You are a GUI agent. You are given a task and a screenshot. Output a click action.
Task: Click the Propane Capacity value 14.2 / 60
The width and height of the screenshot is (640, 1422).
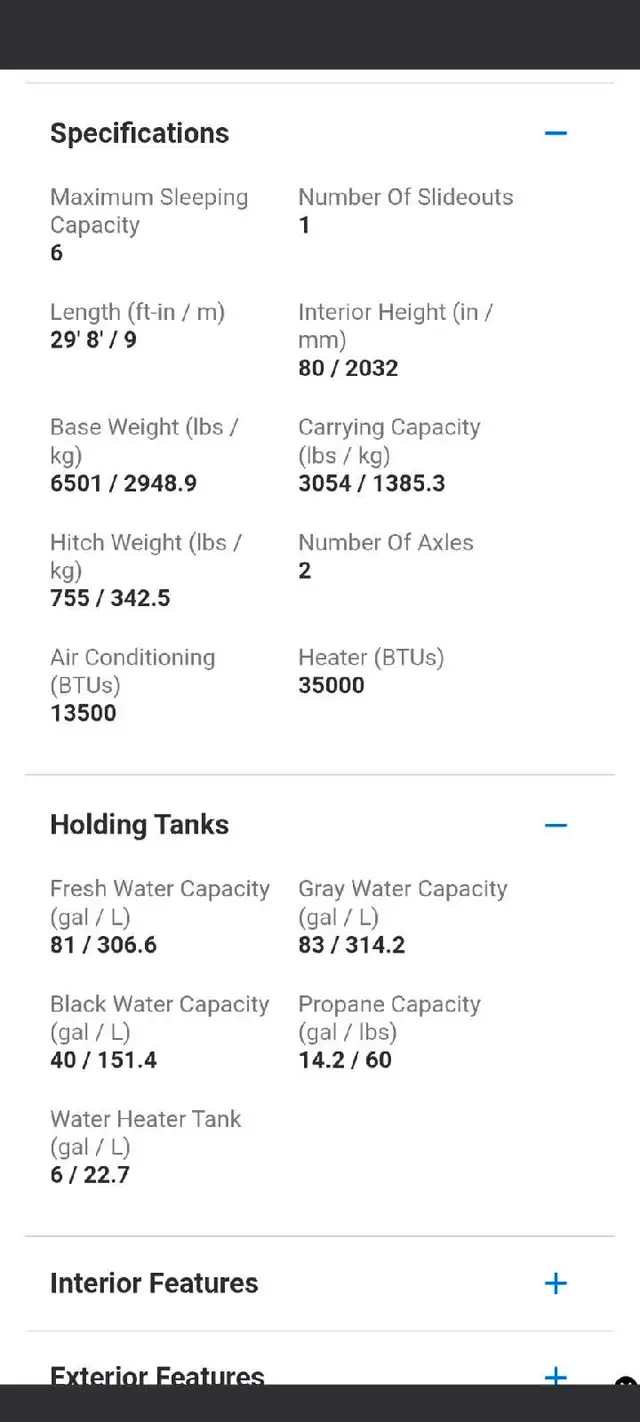pos(345,1060)
